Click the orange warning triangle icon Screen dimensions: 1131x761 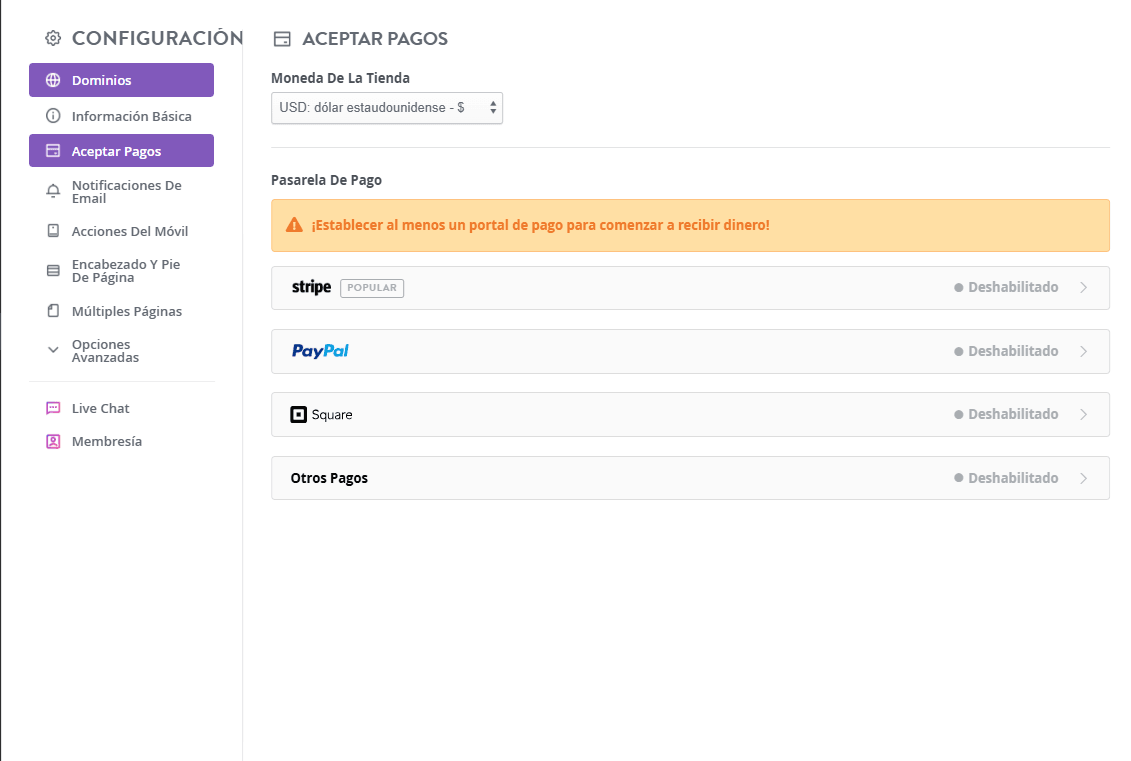click(x=294, y=225)
